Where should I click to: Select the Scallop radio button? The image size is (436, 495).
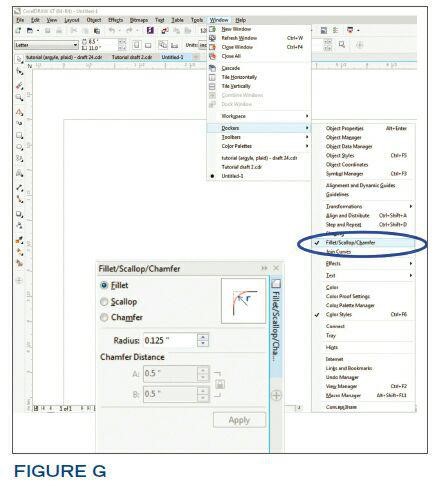tap(104, 302)
